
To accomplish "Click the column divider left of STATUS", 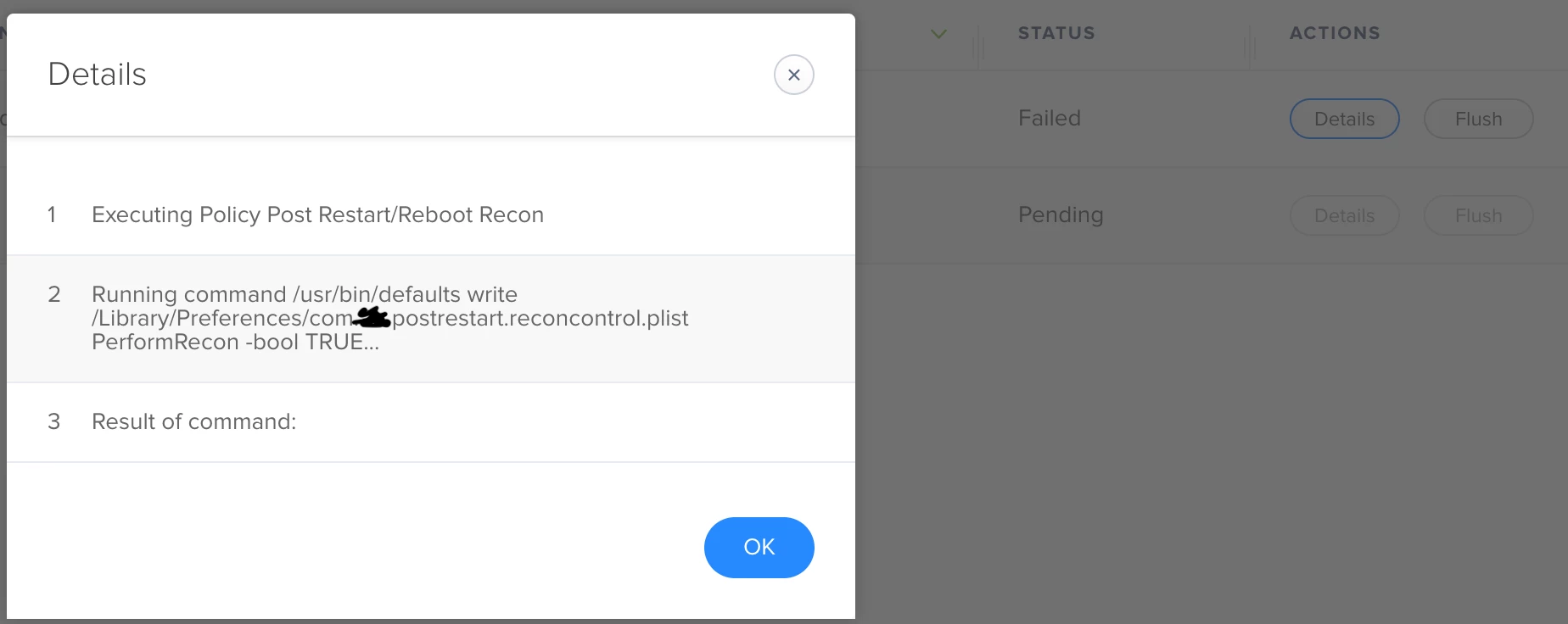I will coord(978,42).
